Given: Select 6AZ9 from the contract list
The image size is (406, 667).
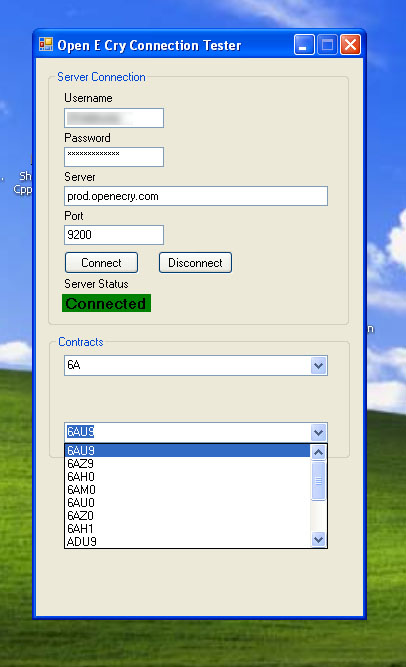Looking at the screenshot, I should click(x=187, y=463).
